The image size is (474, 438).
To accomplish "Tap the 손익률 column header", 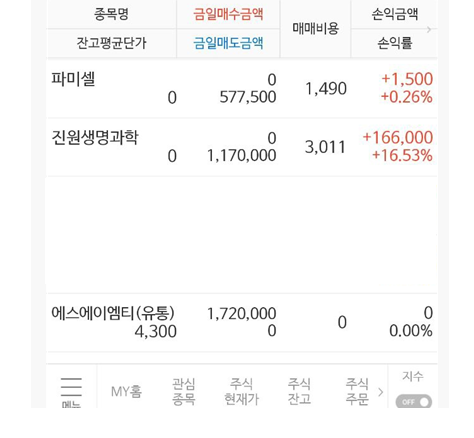I will 395,43.
